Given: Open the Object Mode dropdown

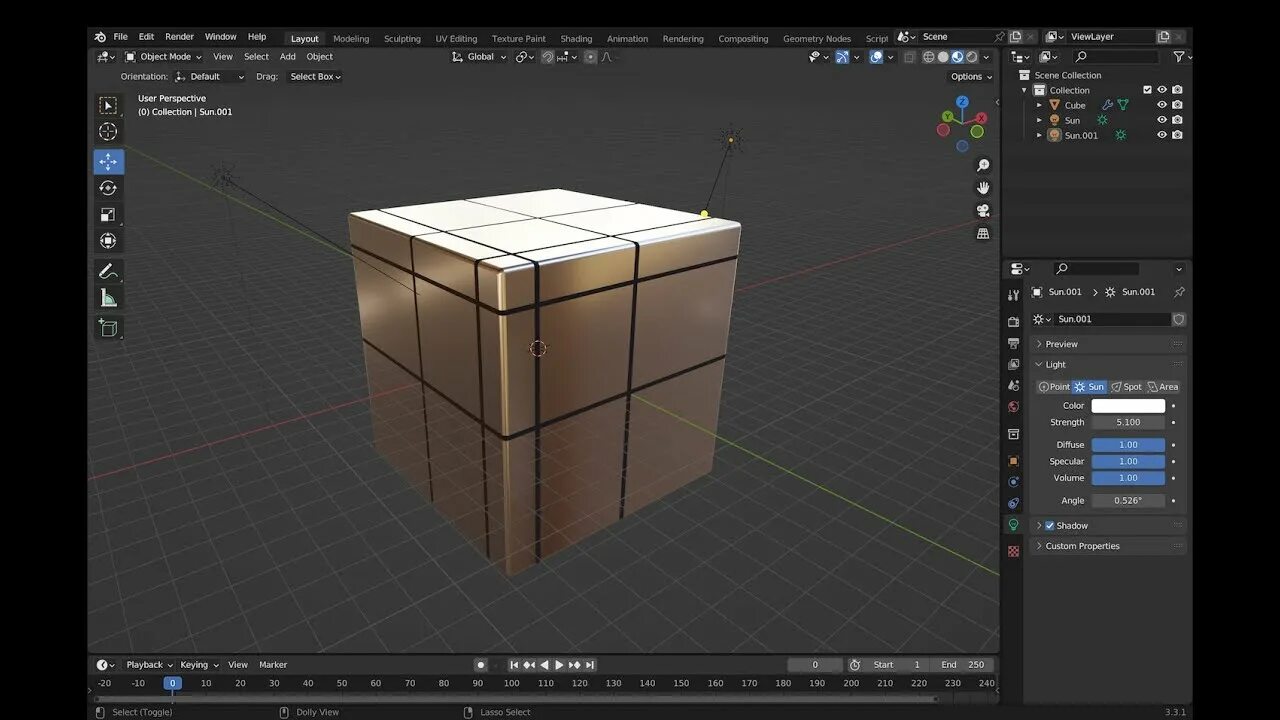Looking at the screenshot, I should [x=163, y=56].
